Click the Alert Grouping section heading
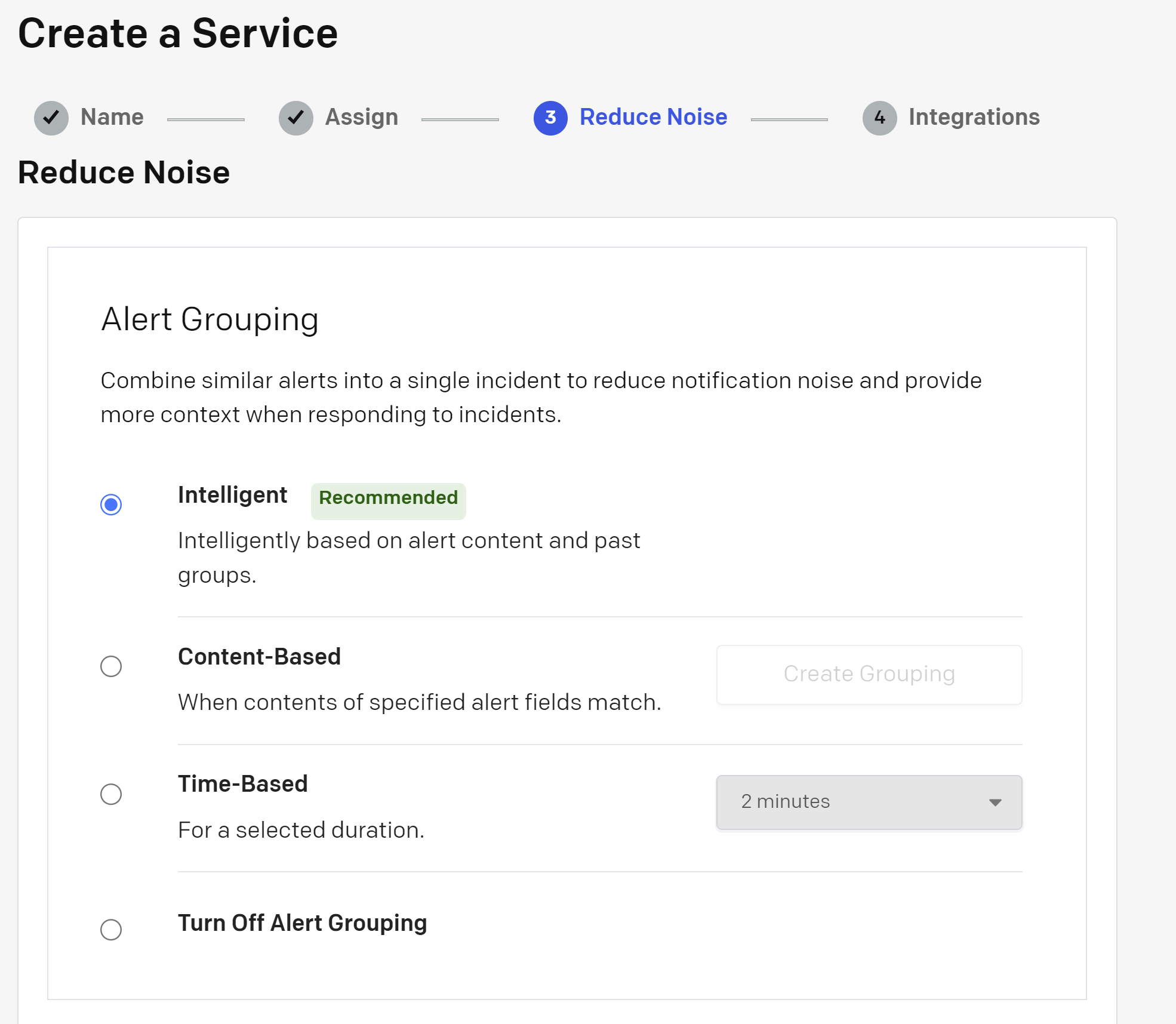1176x1024 pixels. (210, 319)
